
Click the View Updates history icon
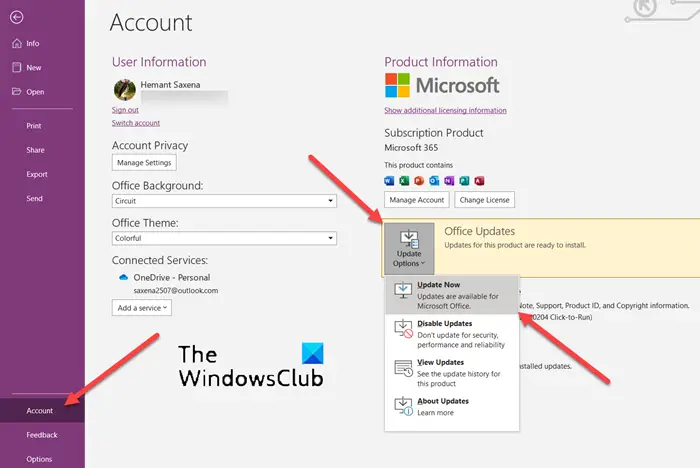(403, 368)
